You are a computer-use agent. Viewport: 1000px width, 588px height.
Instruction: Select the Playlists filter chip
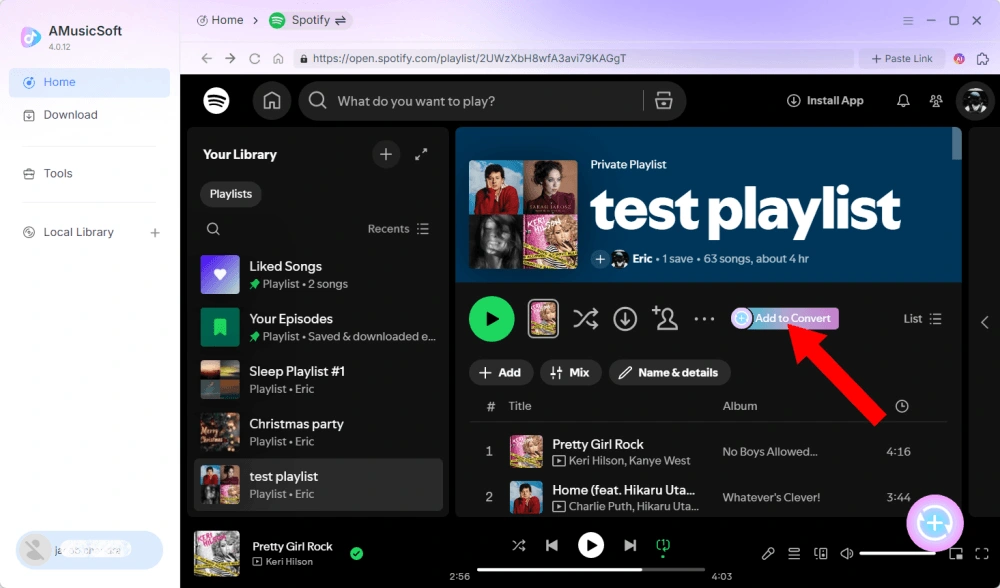231,194
